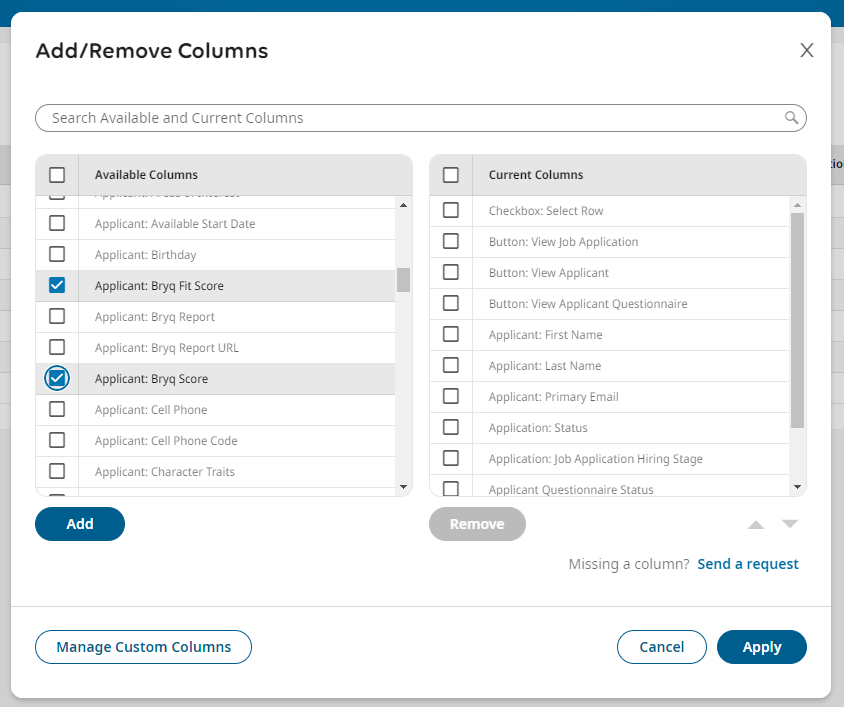Follow the Send a request link
Screen dimensions: 844x707
click(747, 564)
